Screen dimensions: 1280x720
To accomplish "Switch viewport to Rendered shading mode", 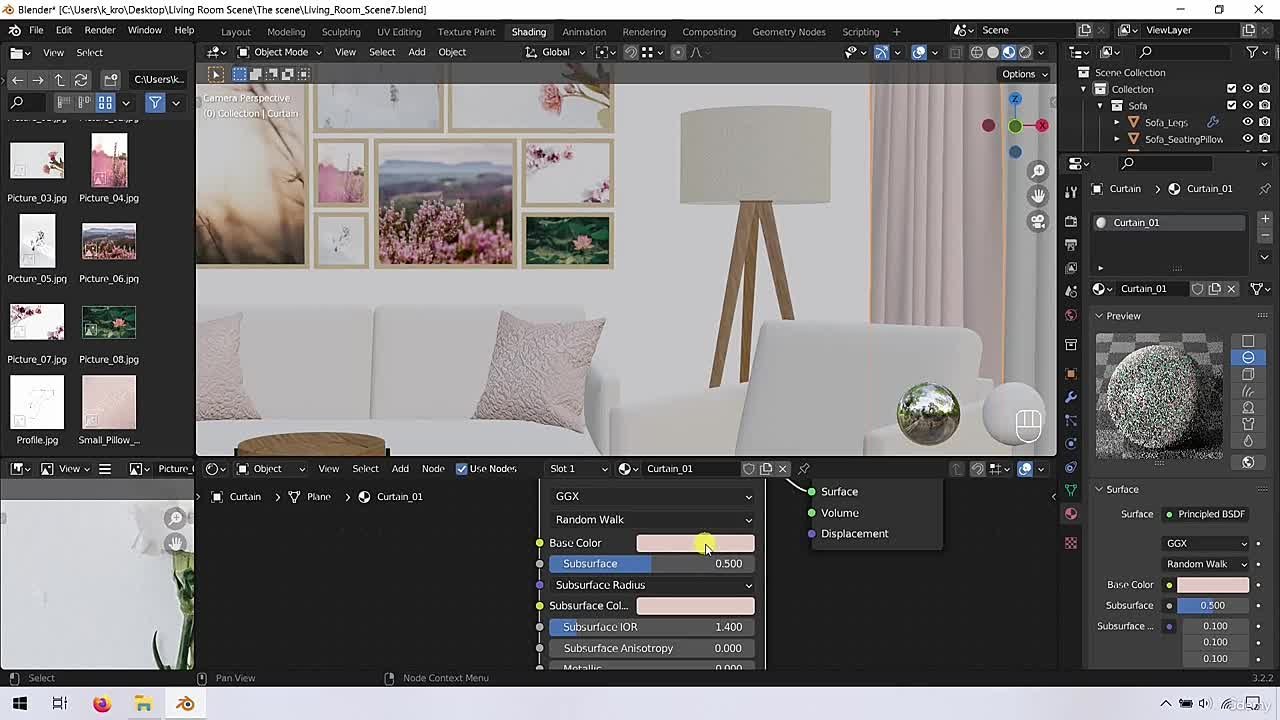I will pyautogui.click(x=1025, y=52).
